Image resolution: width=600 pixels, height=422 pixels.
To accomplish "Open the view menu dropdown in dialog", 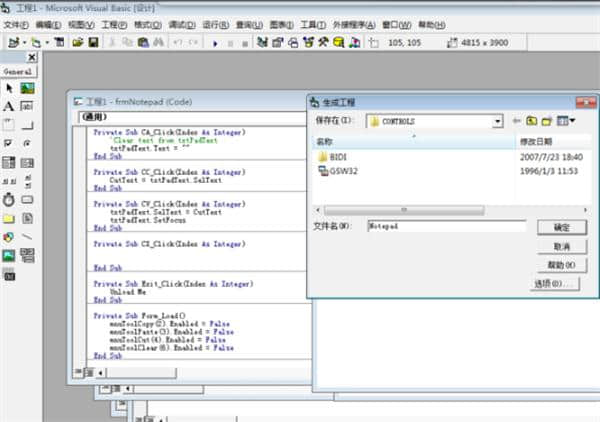I will click(566, 121).
